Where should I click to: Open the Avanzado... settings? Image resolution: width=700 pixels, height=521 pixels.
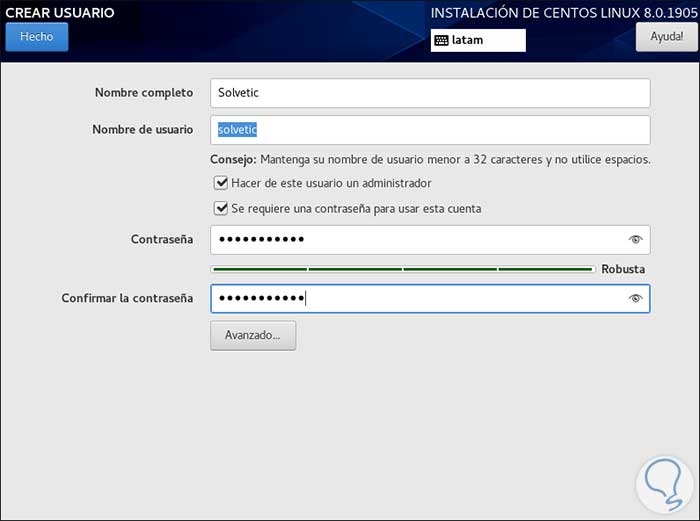[253, 335]
